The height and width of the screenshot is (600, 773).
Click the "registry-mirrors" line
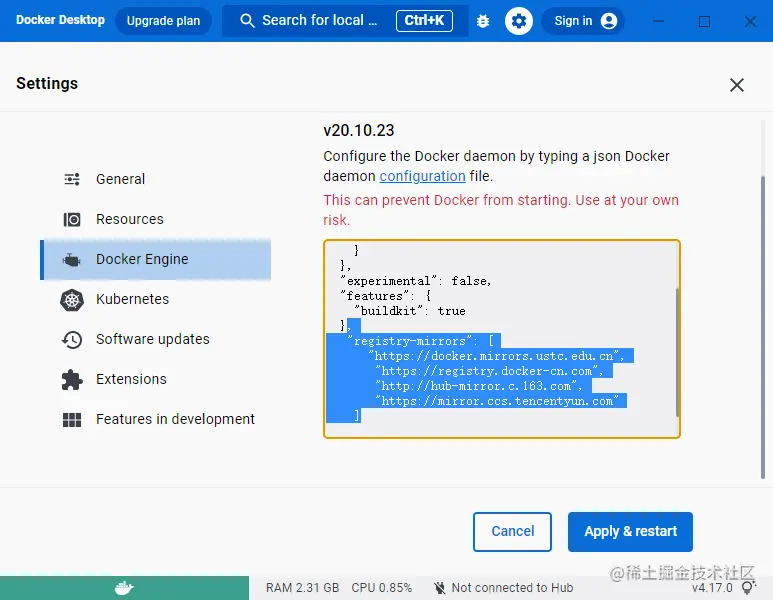coord(423,341)
